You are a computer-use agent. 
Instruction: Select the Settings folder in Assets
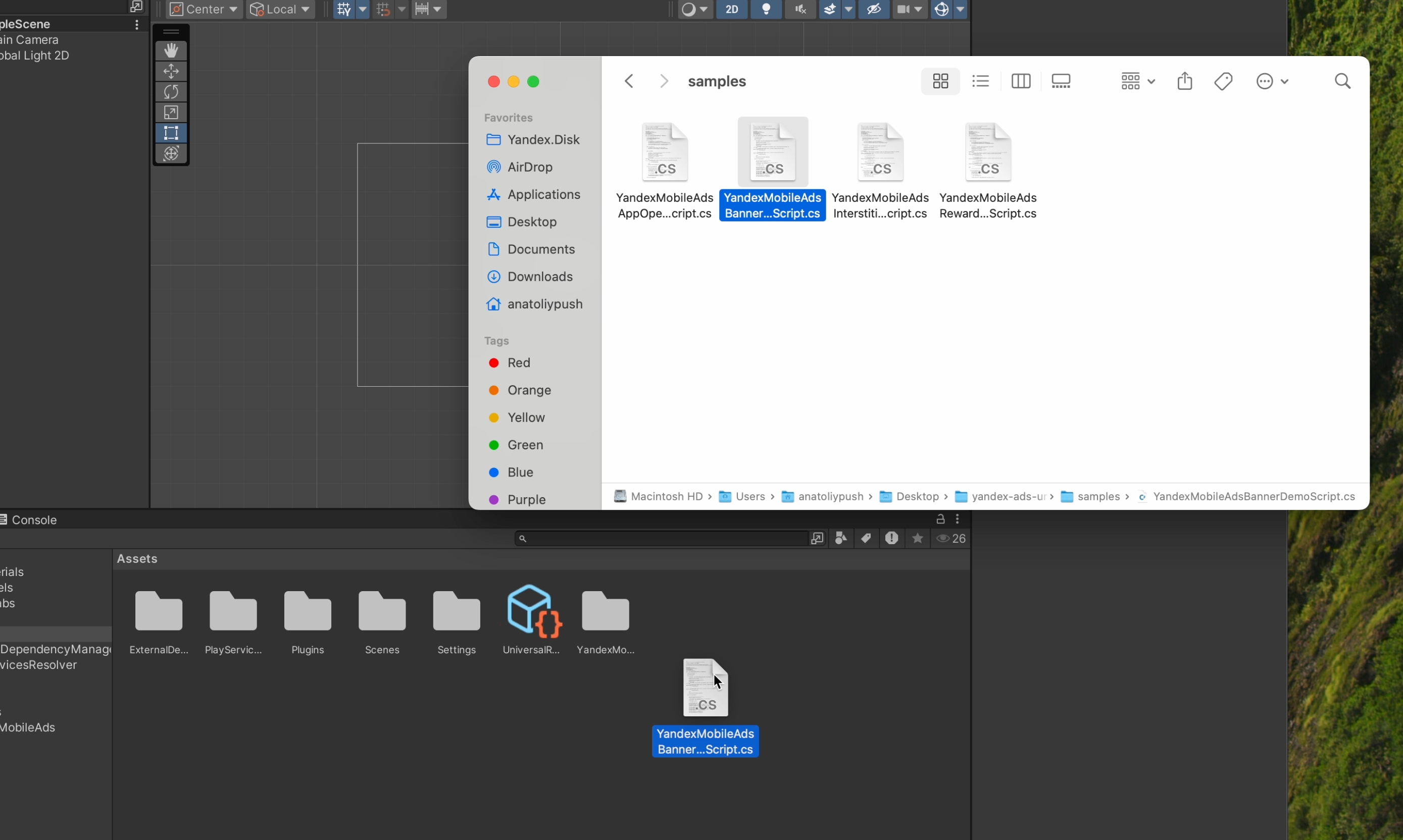point(457,622)
